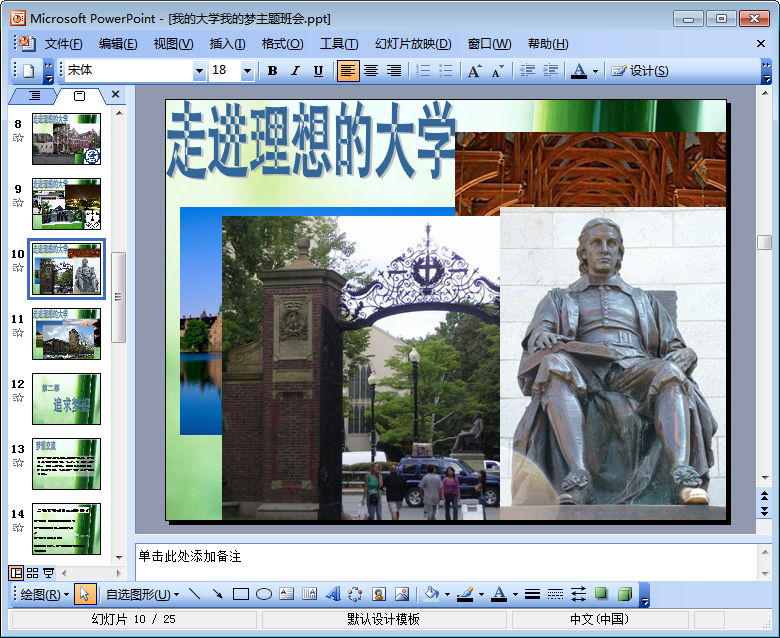
Task: Toggle Italic formatting
Action: pyautogui.click(x=295, y=71)
